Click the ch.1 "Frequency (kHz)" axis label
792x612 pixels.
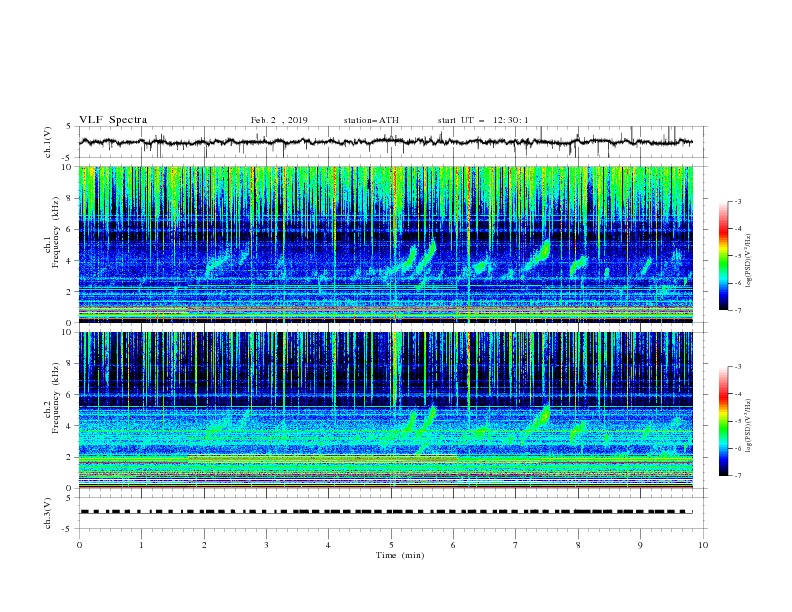tap(55, 233)
